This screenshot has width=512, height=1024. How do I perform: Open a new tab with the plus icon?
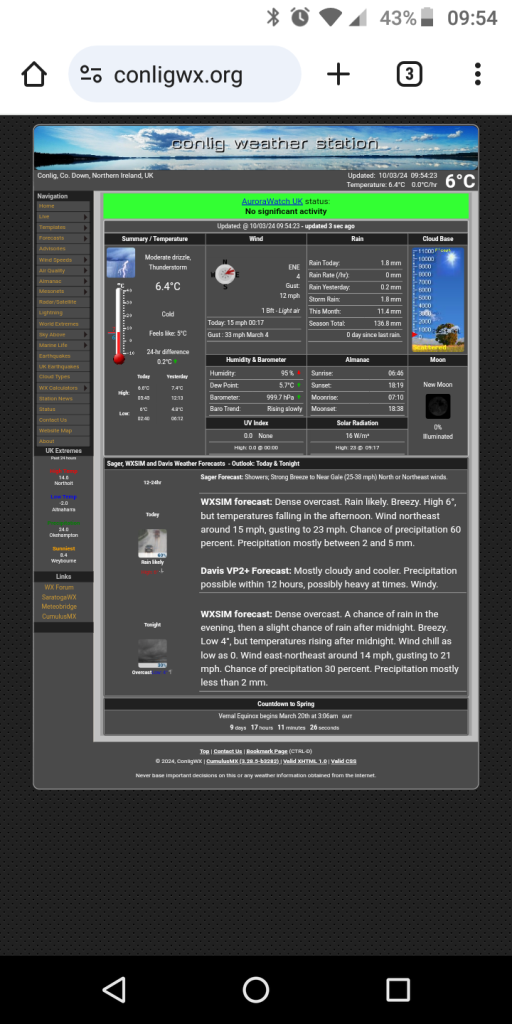tap(338, 74)
